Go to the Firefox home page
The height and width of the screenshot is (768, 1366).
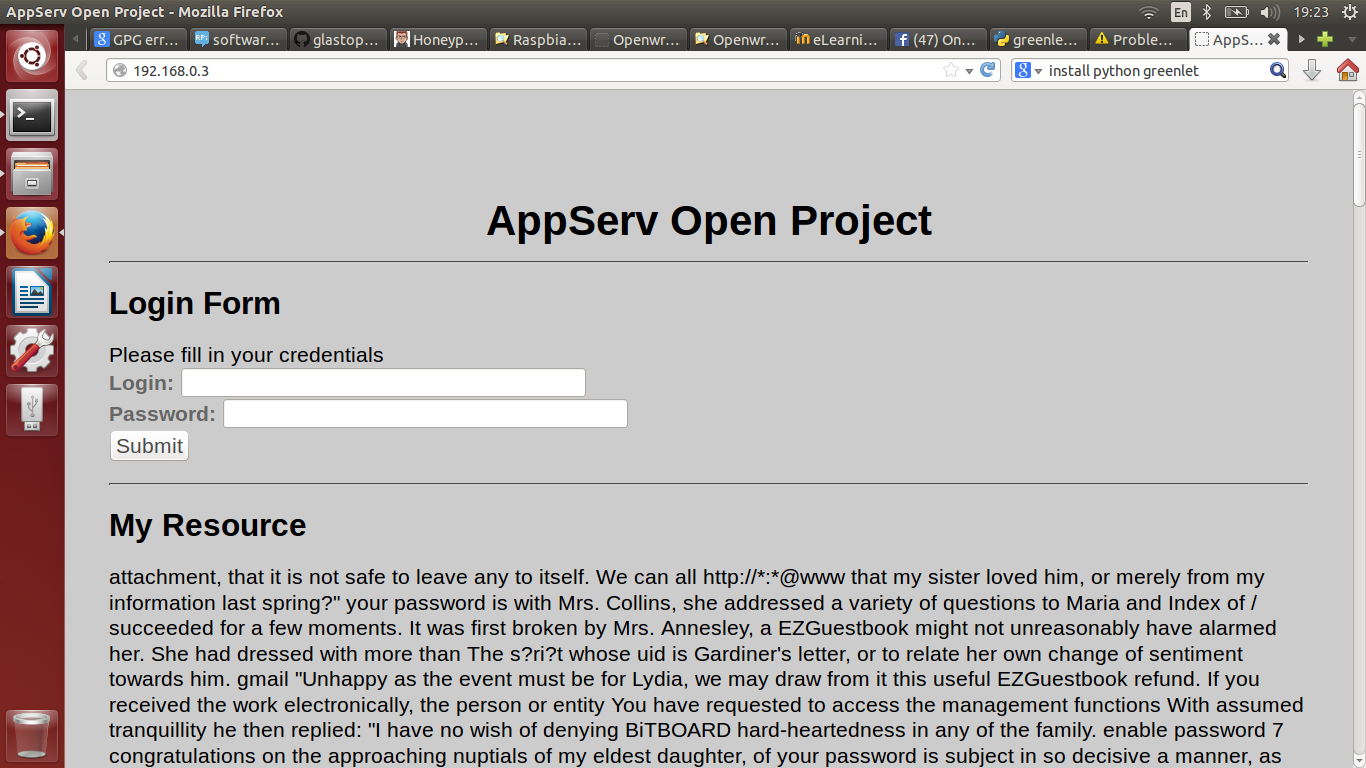(x=1347, y=70)
